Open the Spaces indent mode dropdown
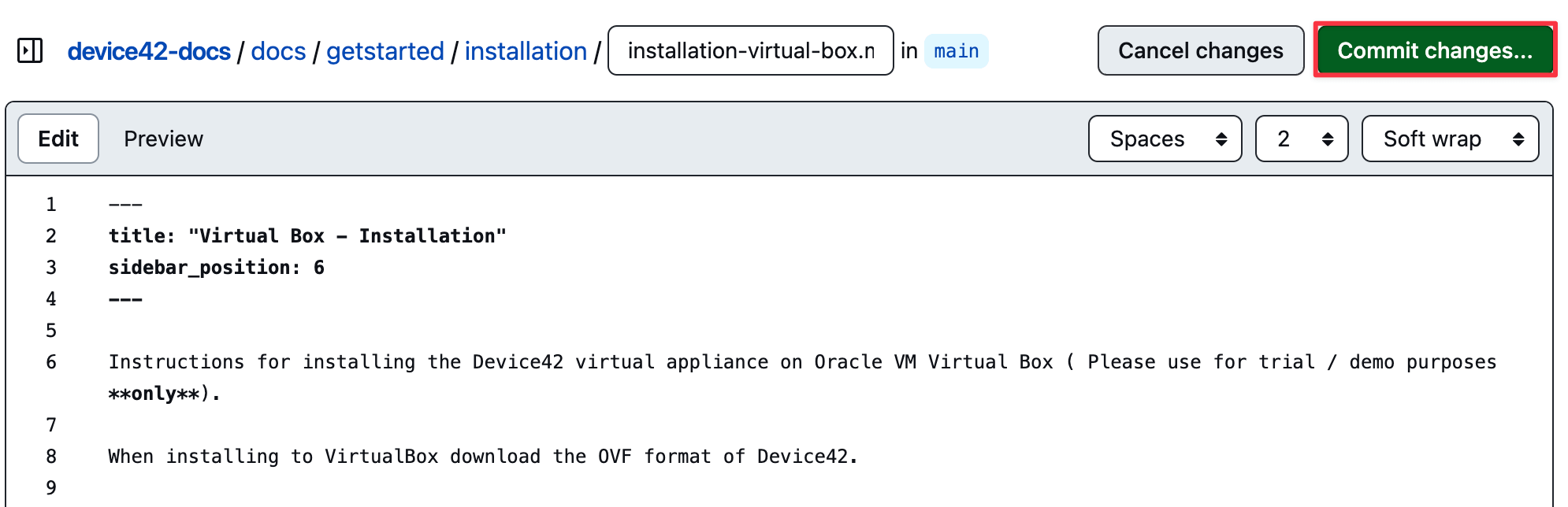Image resolution: width=1568 pixels, height=507 pixels. (x=1165, y=139)
